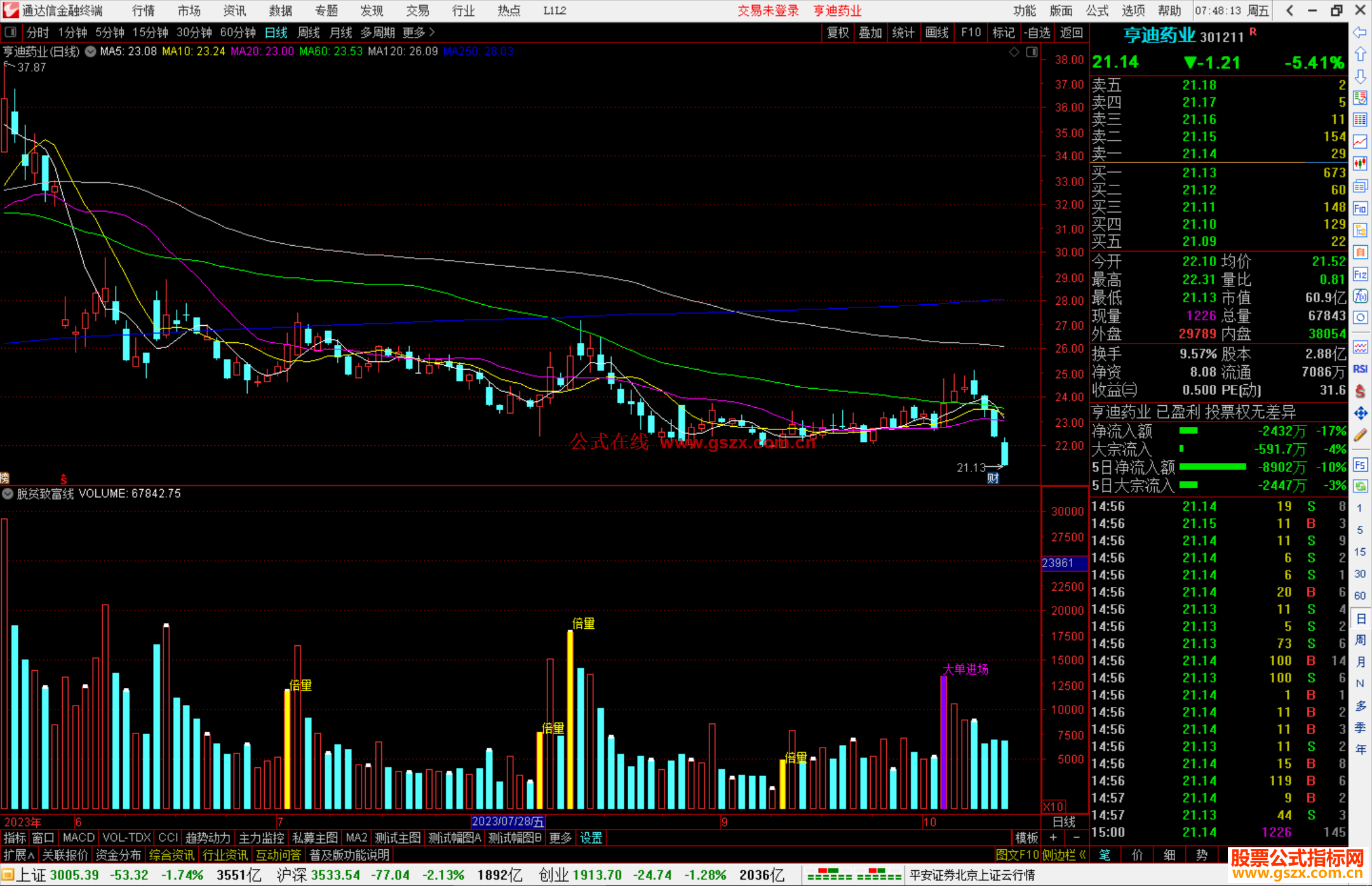Click the 叠加 overlay button

(871, 32)
